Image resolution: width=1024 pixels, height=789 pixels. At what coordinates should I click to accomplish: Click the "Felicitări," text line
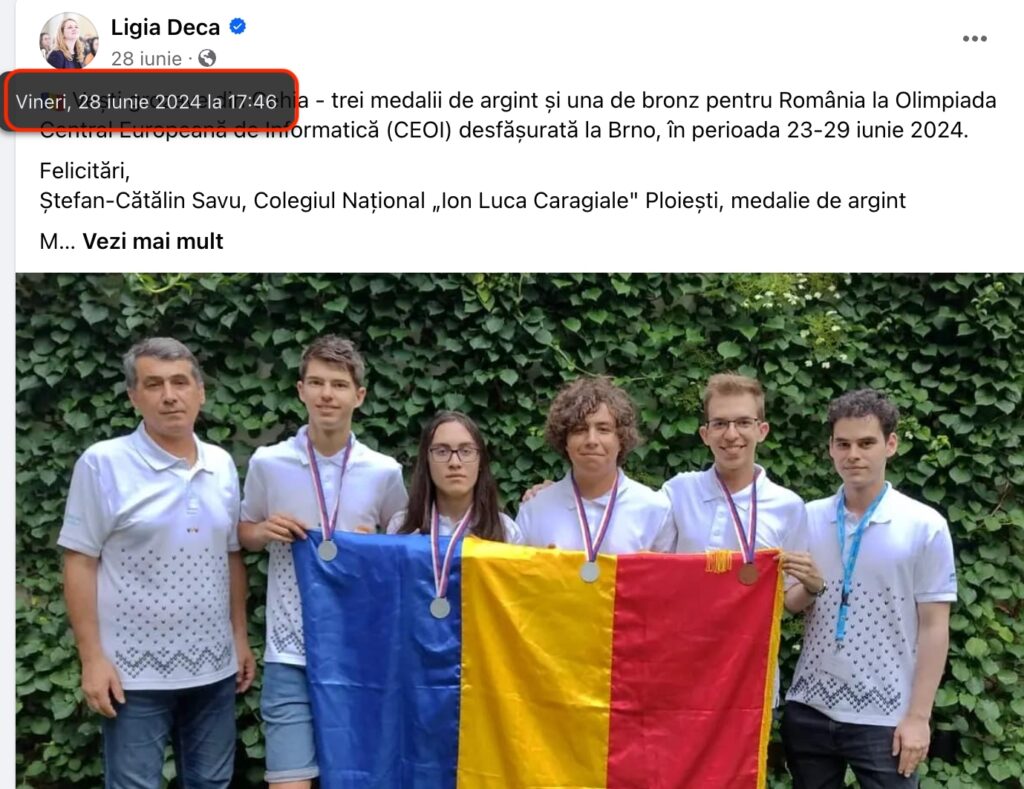click(85, 171)
